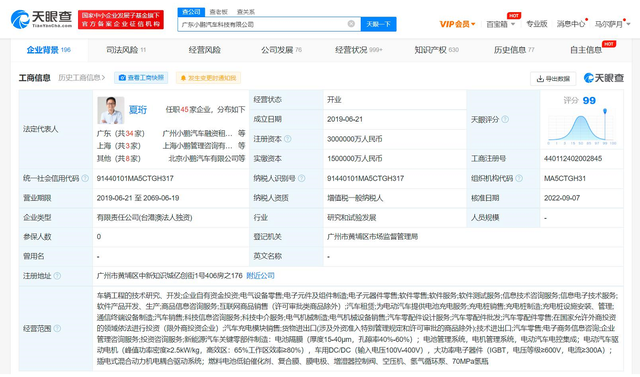Click the help icon beside 注册资本

tap(288, 139)
